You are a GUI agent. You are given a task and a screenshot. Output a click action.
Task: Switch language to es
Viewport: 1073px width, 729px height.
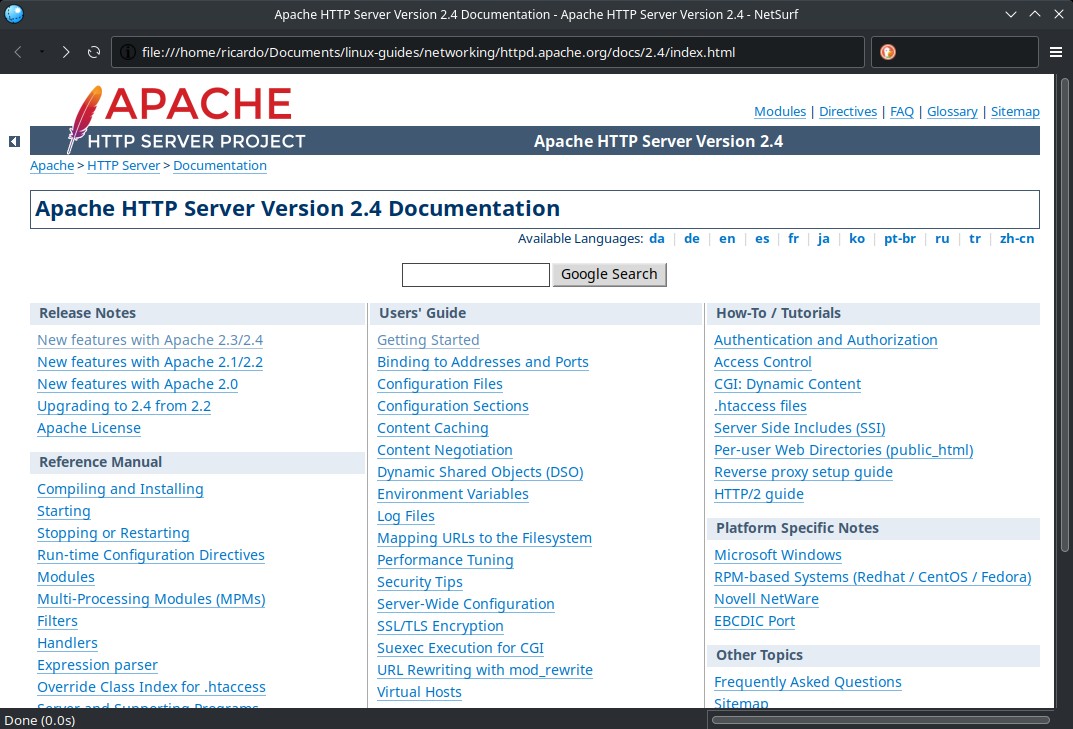click(x=762, y=238)
